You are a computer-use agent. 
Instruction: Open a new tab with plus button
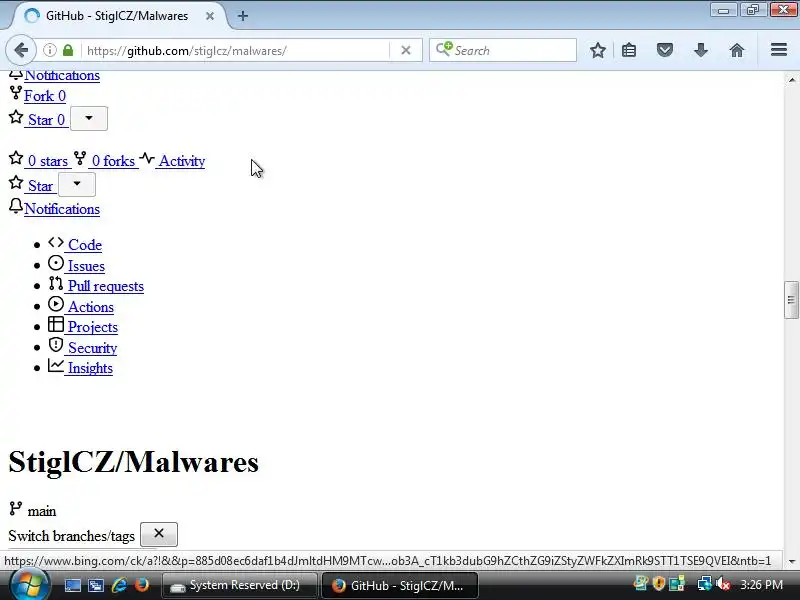click(243, 16)
